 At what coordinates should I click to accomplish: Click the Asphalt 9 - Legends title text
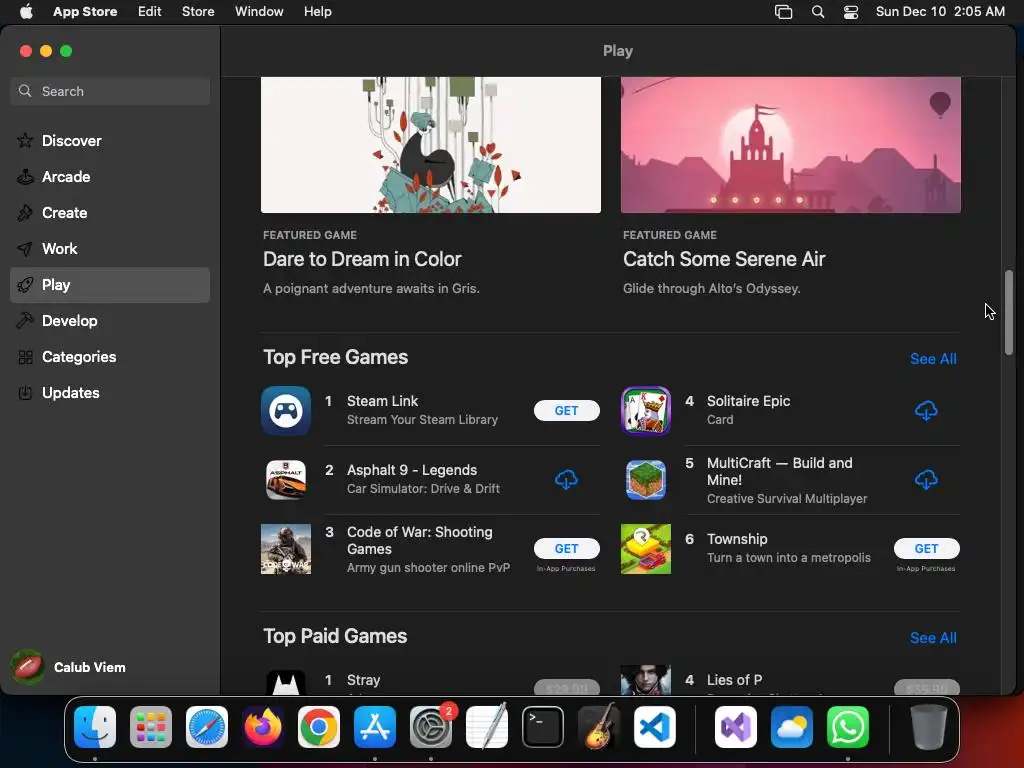pyautogui.click(x=411, y=470)
